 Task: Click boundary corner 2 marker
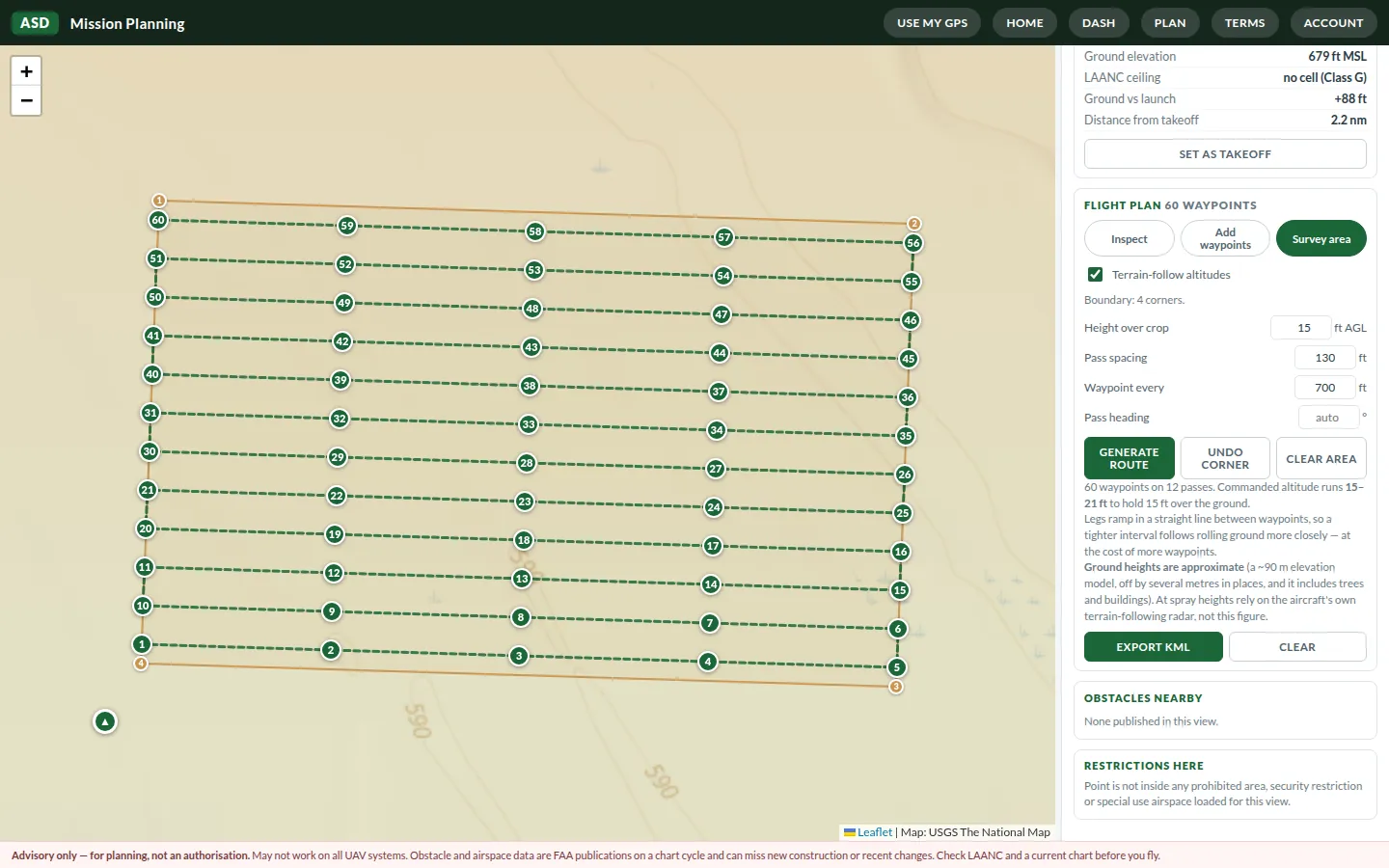pos(914,224)
